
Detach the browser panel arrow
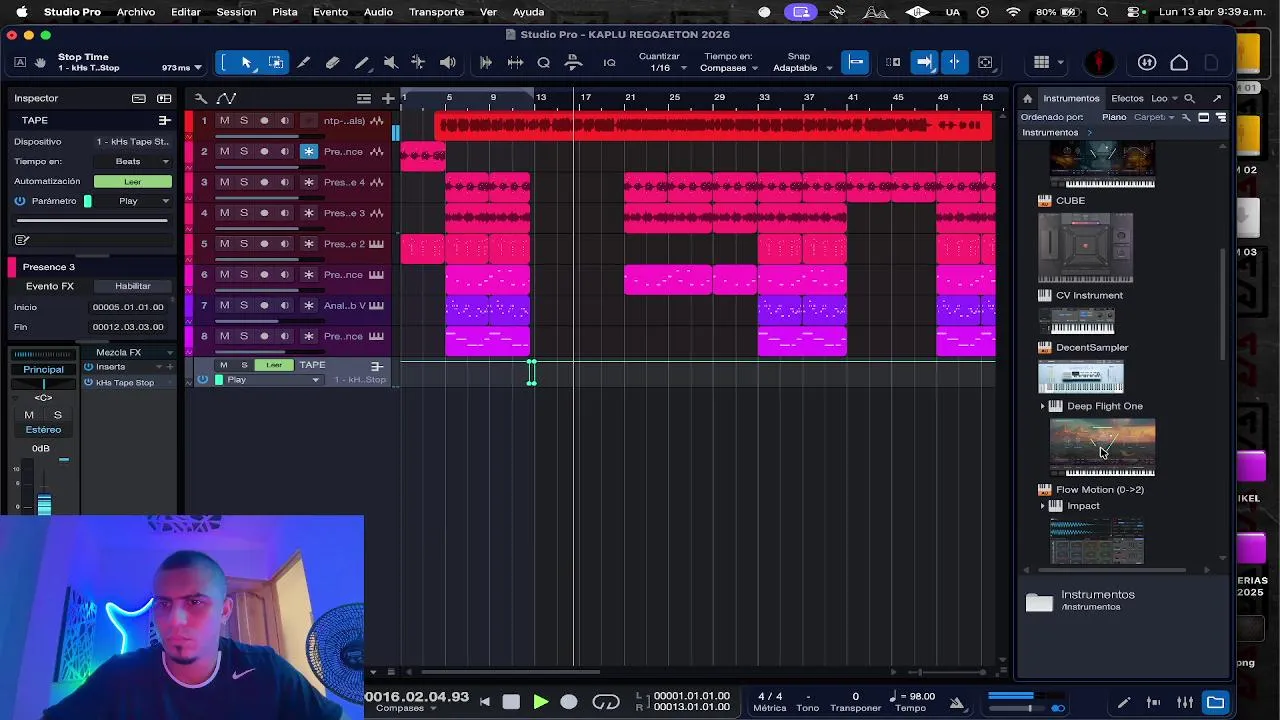click(x=1217, y=98)
